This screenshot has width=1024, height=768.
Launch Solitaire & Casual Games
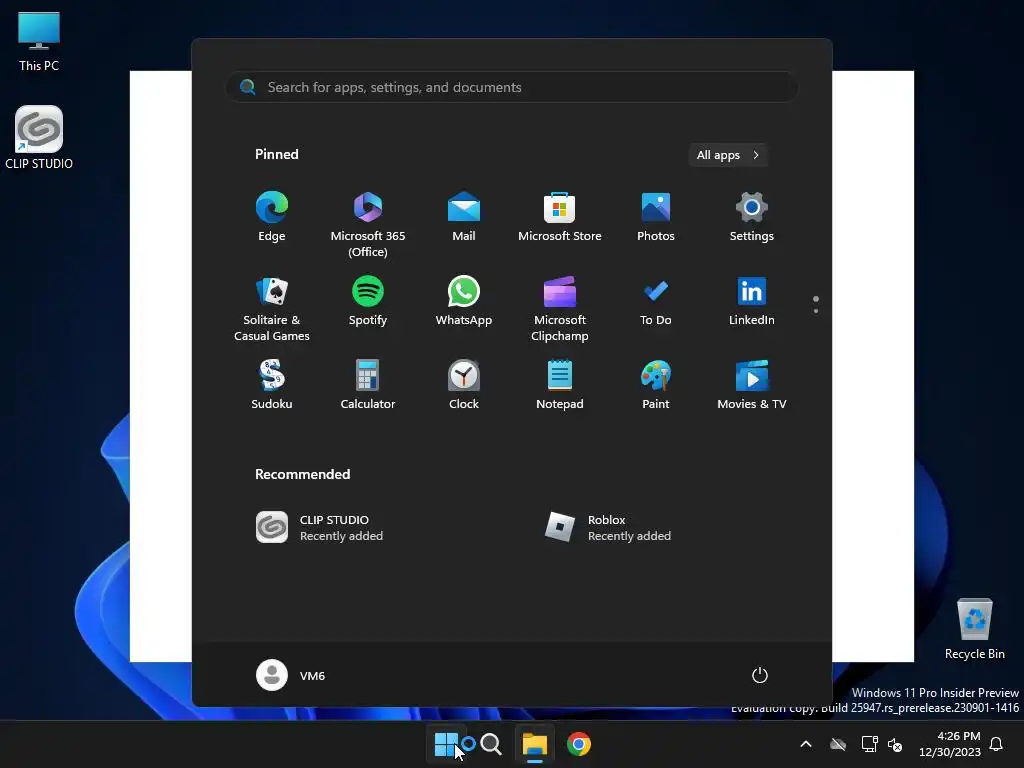(272, 308)
